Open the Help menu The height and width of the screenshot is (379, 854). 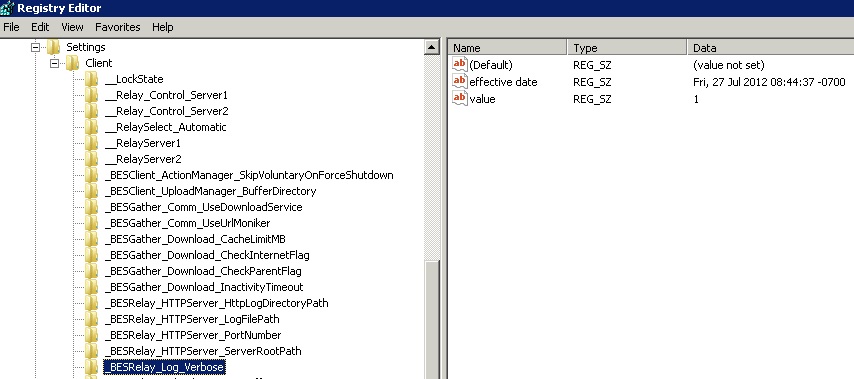(x=162, y=27)
